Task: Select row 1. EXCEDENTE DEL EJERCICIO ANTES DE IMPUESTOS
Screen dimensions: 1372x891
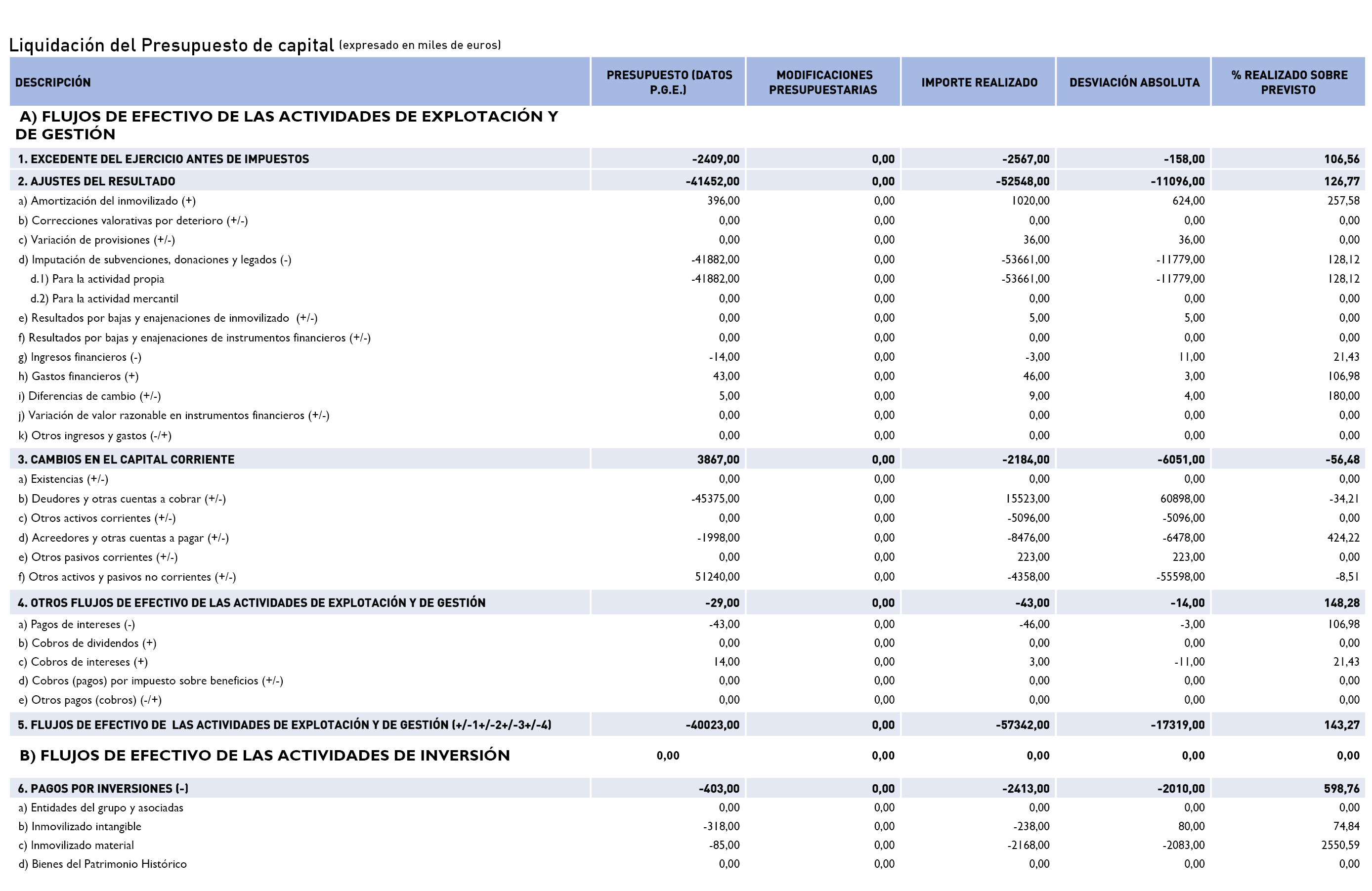Action: pos(687,159)
